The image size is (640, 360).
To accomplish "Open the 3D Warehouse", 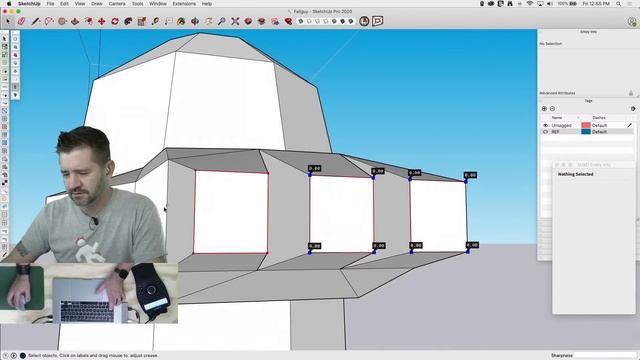I will [x=248, y=21].
